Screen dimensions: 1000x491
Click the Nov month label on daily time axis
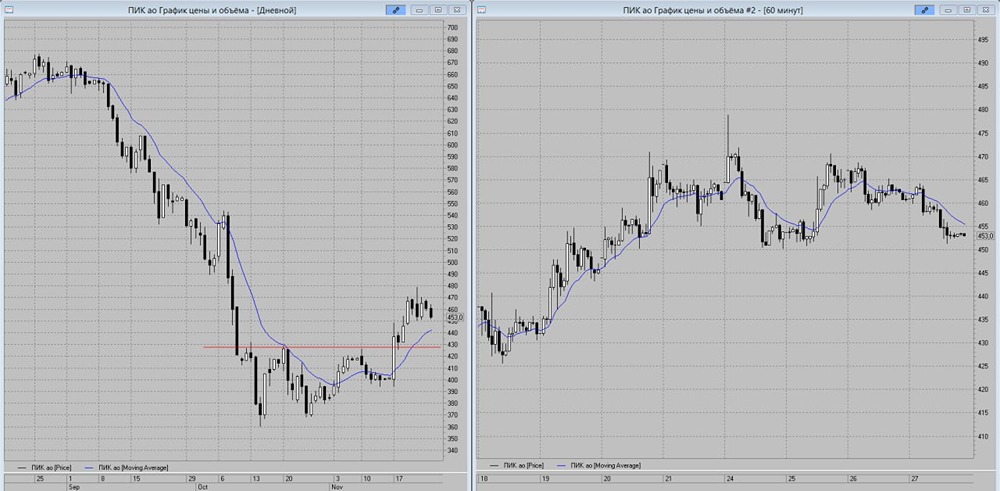(338, 486)
